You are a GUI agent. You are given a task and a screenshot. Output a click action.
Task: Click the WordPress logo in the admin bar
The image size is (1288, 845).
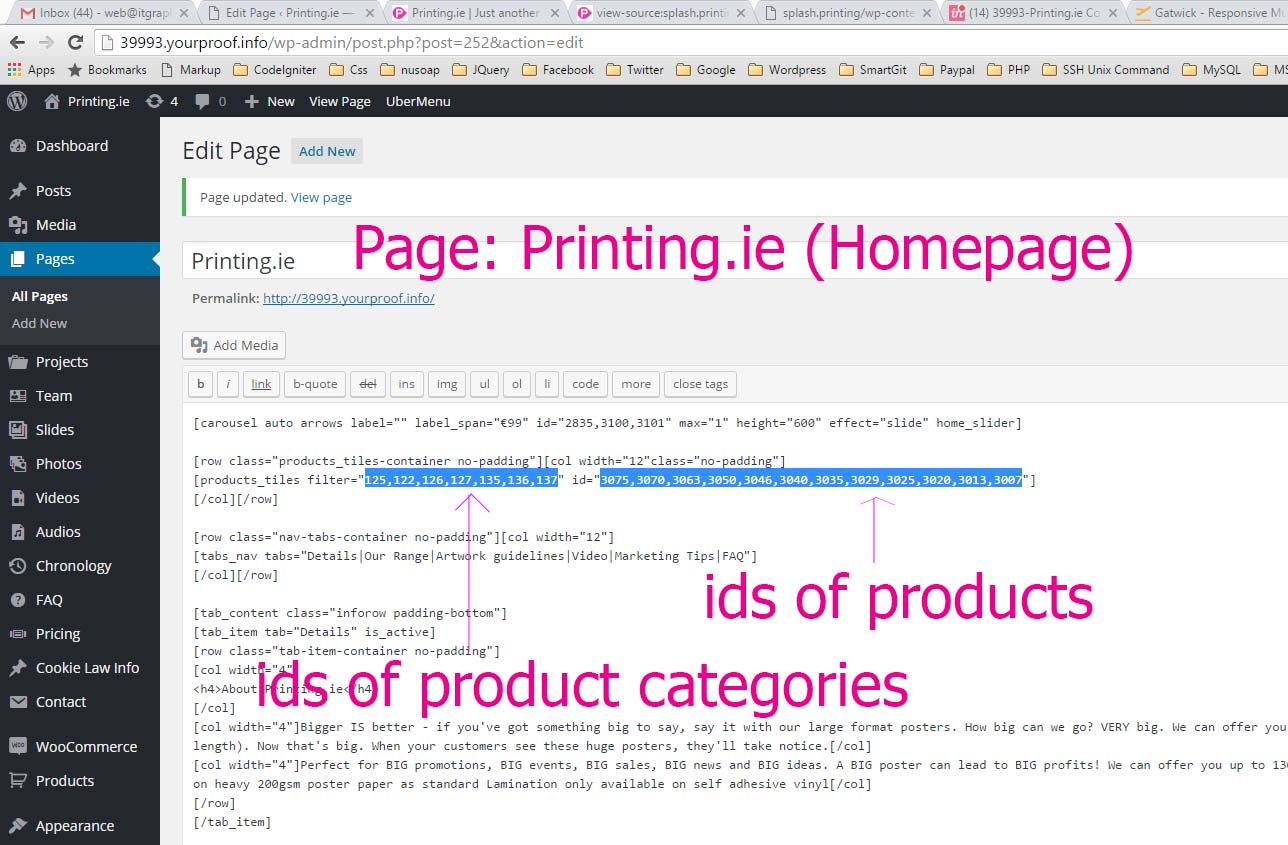coord(17,101)
